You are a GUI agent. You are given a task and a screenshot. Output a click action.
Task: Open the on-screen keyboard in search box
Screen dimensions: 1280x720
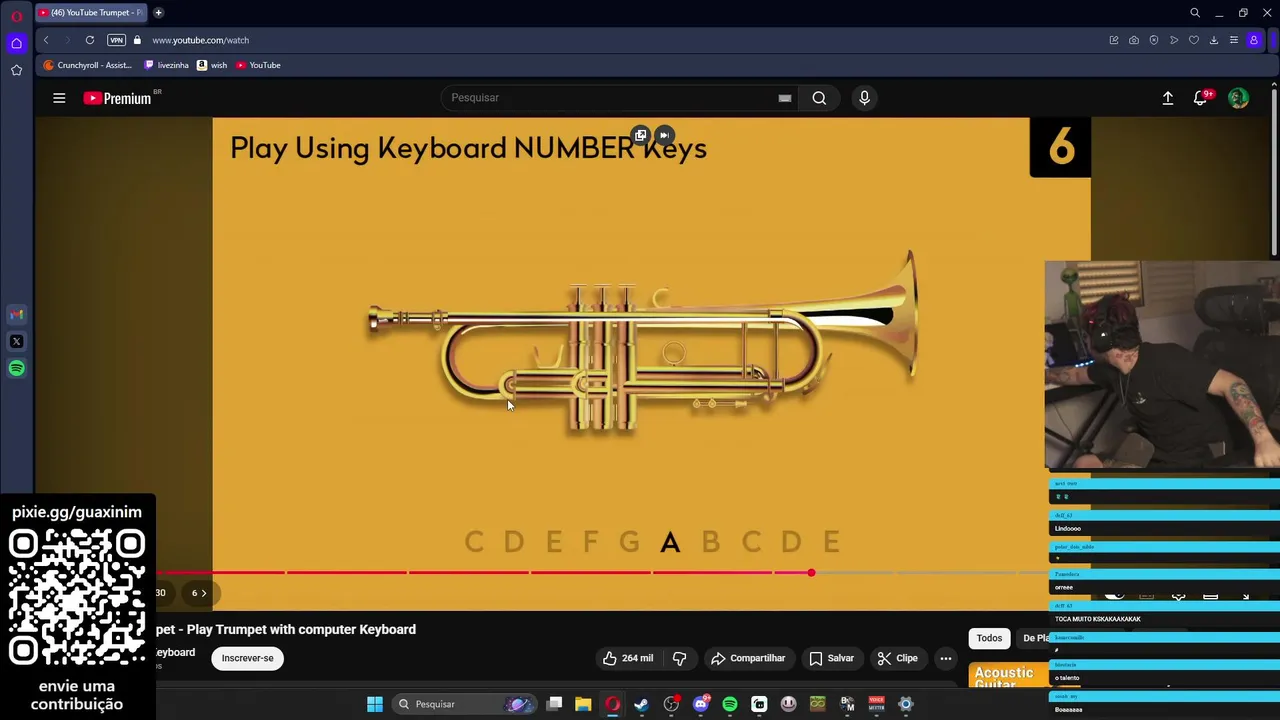(785, 98)
